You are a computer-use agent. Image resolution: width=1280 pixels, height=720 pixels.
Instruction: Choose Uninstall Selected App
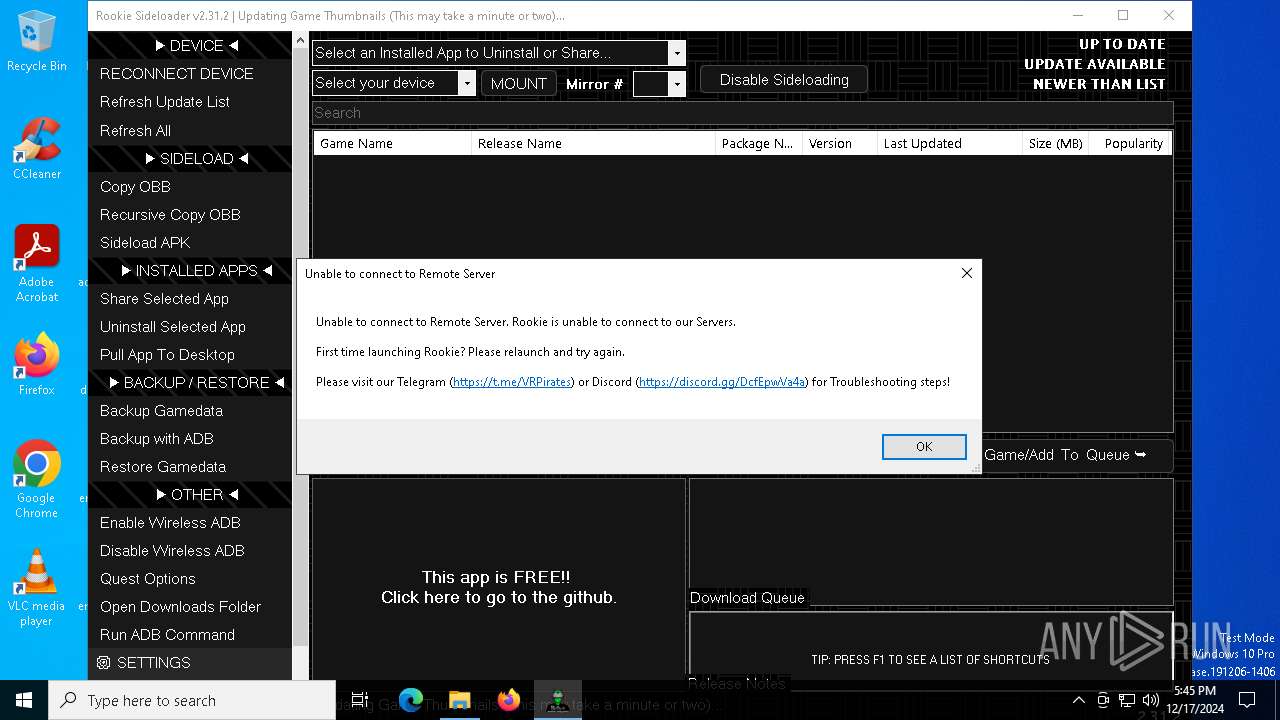[190, 327]
